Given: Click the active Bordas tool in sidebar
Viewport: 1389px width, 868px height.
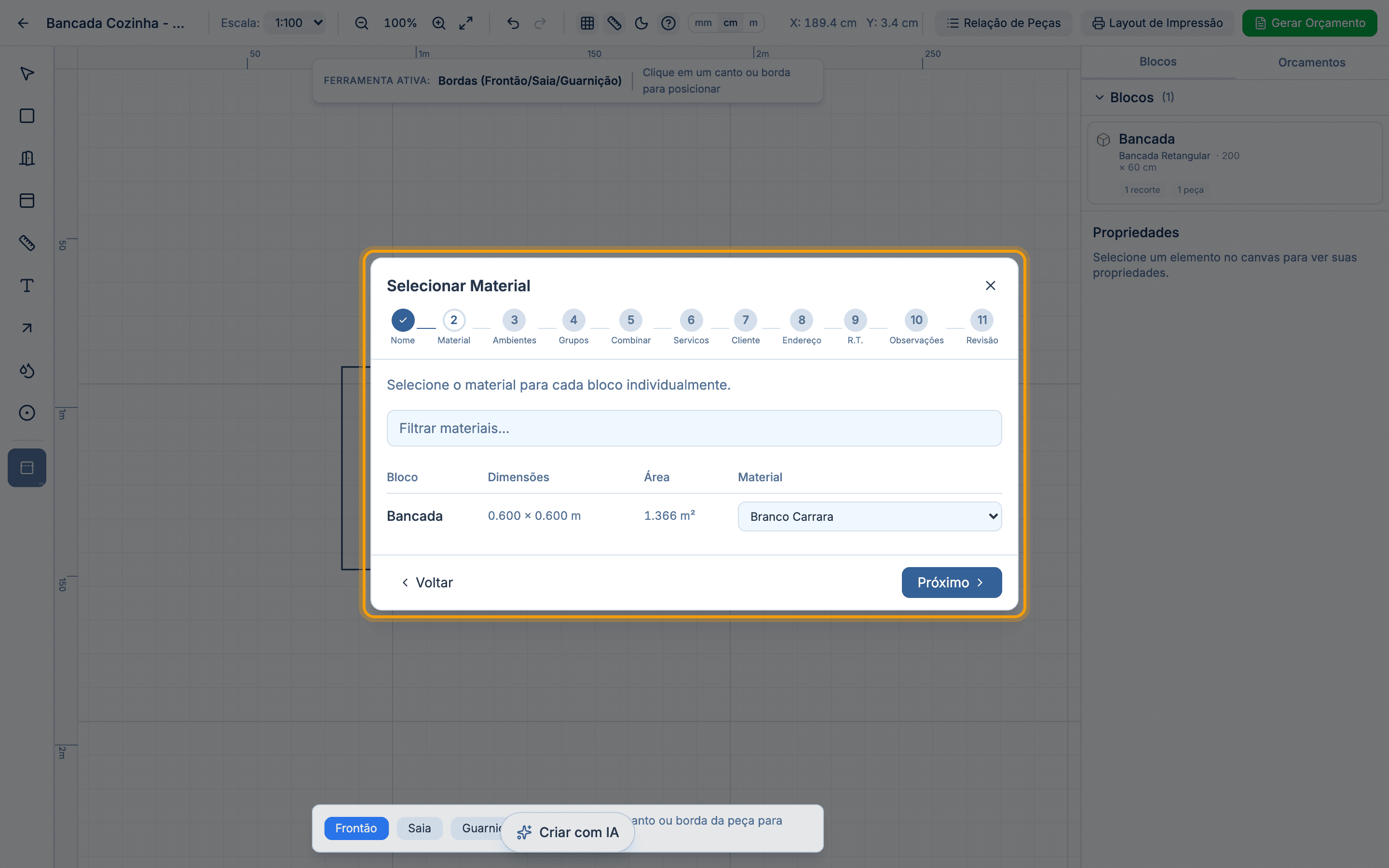Looking at the screenshot, I should tap(27, 467).
